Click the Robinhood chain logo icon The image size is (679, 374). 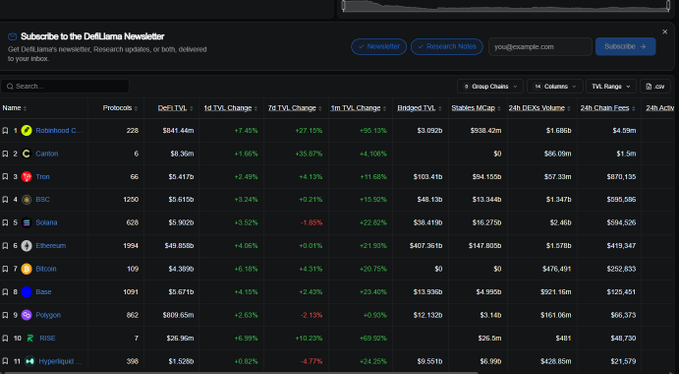tap(26, 131)
